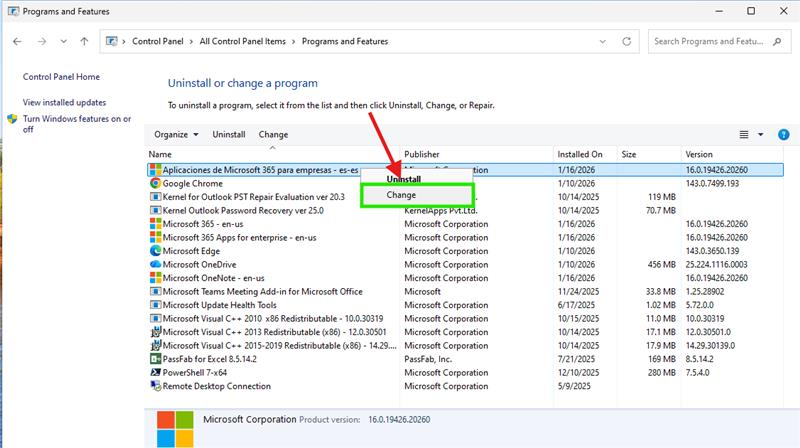Click Microsoft Teams Meeting Add-in icon
This screenshot has height=448, width=800.
(x=156, y=291)
